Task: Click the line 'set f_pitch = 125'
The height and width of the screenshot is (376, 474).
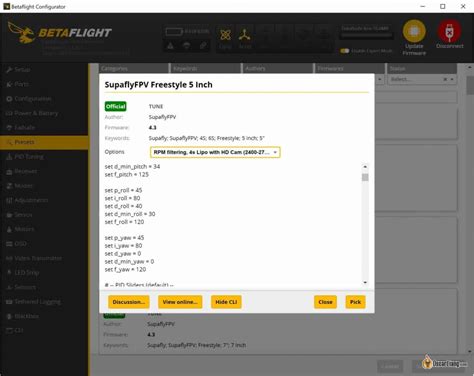Action: pyautogui.click(x=127, y=174)
